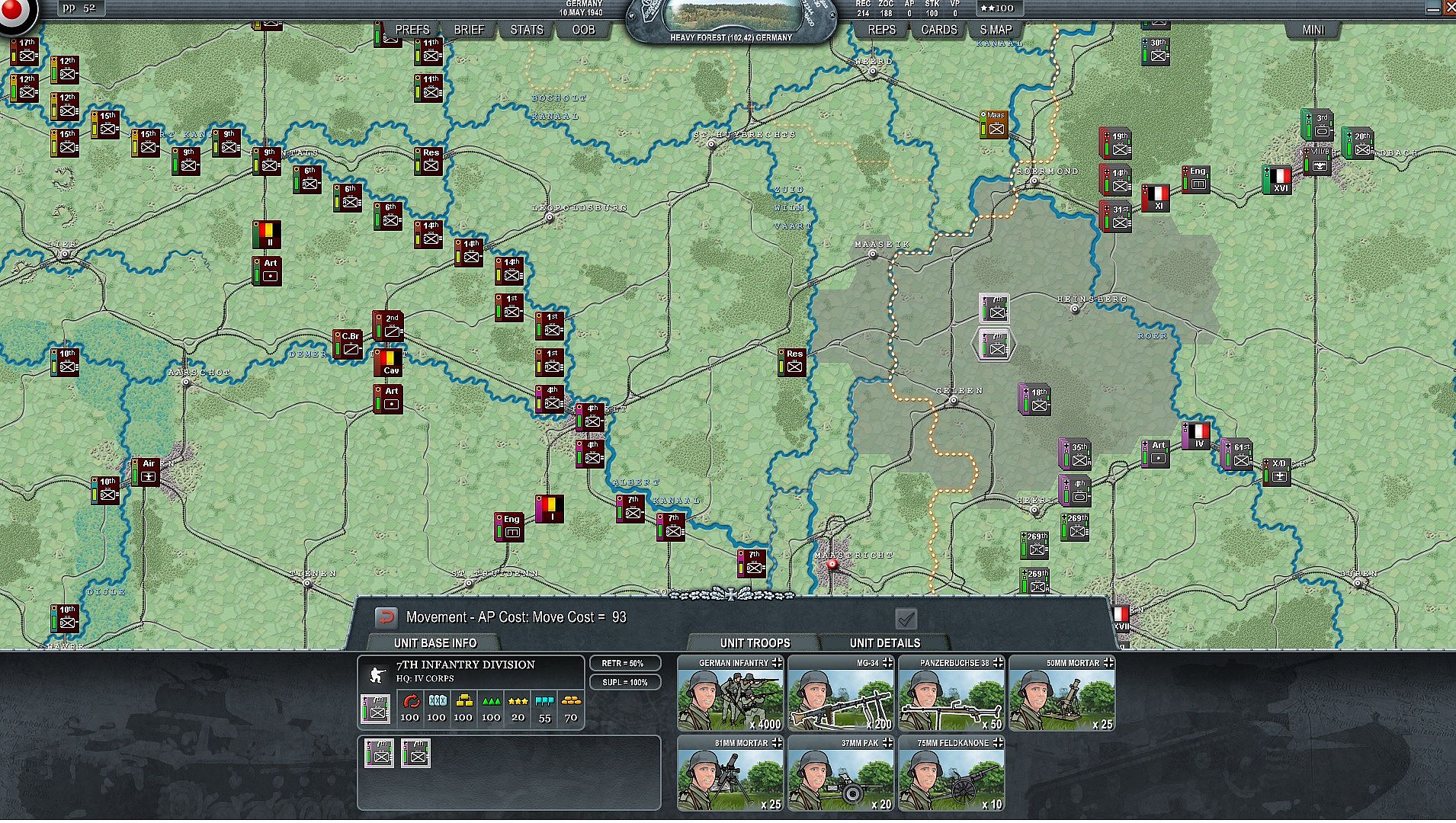The width and height of the screenshot is (1456, 823).
Task: Select the Maas unit counter near Roermond
Action: pyautogui.click(x=994, y=124)
